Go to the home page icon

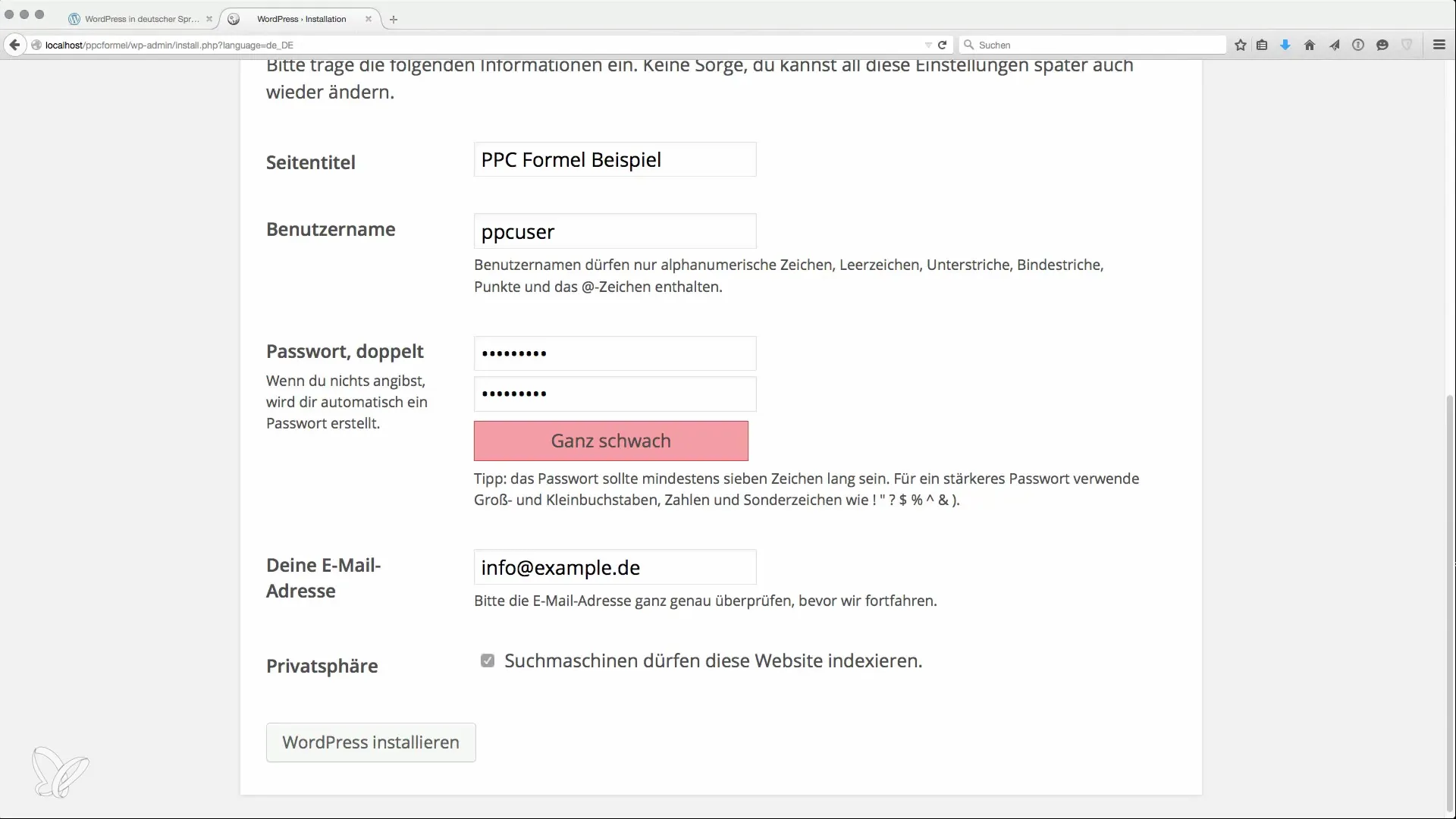(x=1310, y=45)
